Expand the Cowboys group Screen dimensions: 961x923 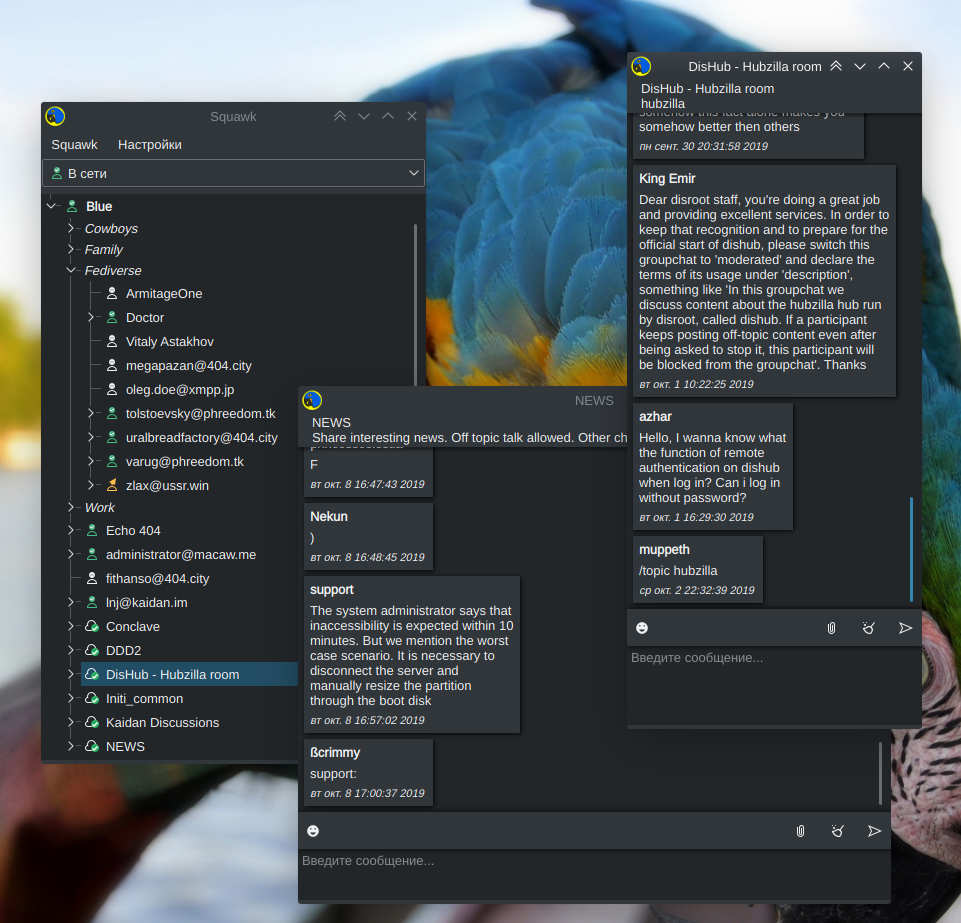tap(71, 228)
